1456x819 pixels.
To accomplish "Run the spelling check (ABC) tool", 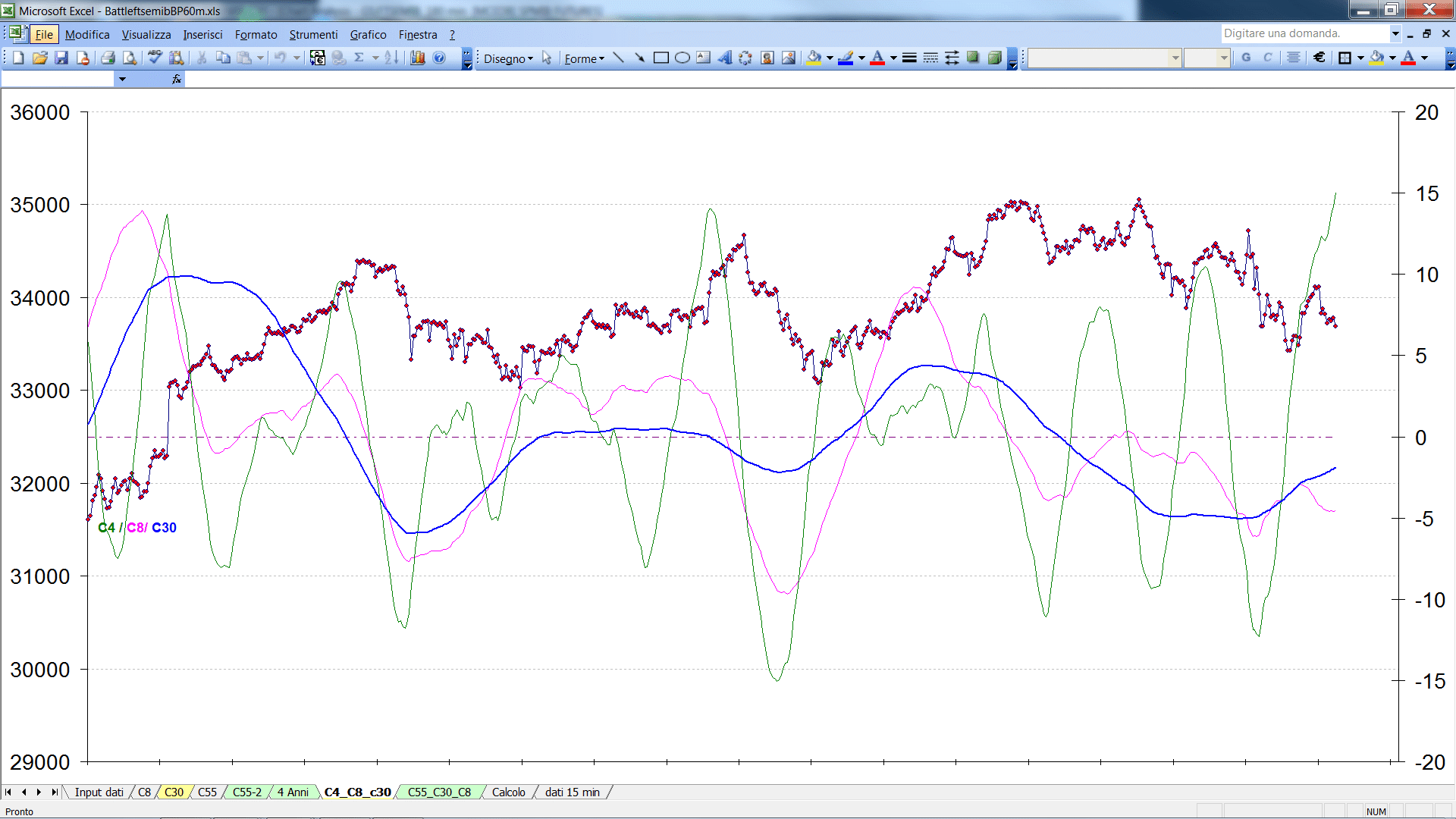I will click(155, 58).
